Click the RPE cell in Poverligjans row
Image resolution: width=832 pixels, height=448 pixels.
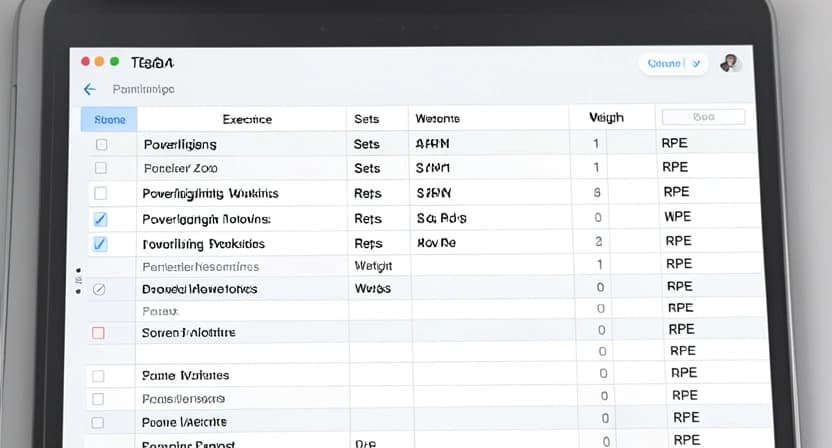tap(674, 143)
